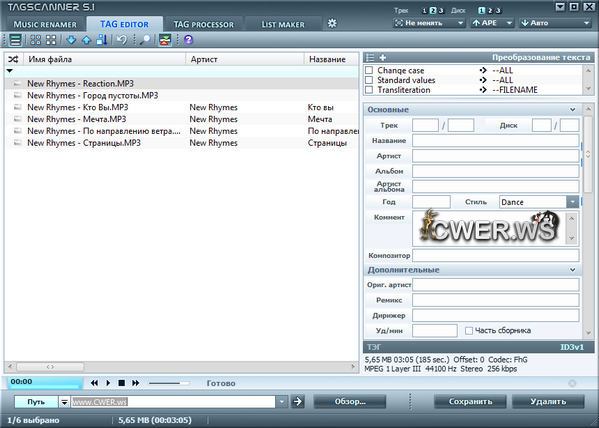
Task: Select track number format 1
Action: tap(424, 11)
